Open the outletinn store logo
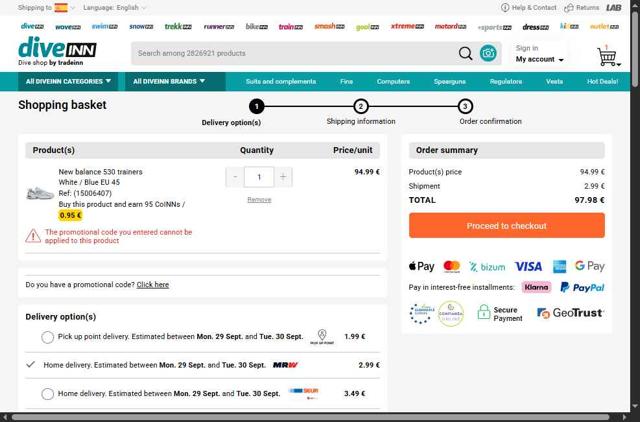Screen dimensions: 640x422 [x=604, y=27]
